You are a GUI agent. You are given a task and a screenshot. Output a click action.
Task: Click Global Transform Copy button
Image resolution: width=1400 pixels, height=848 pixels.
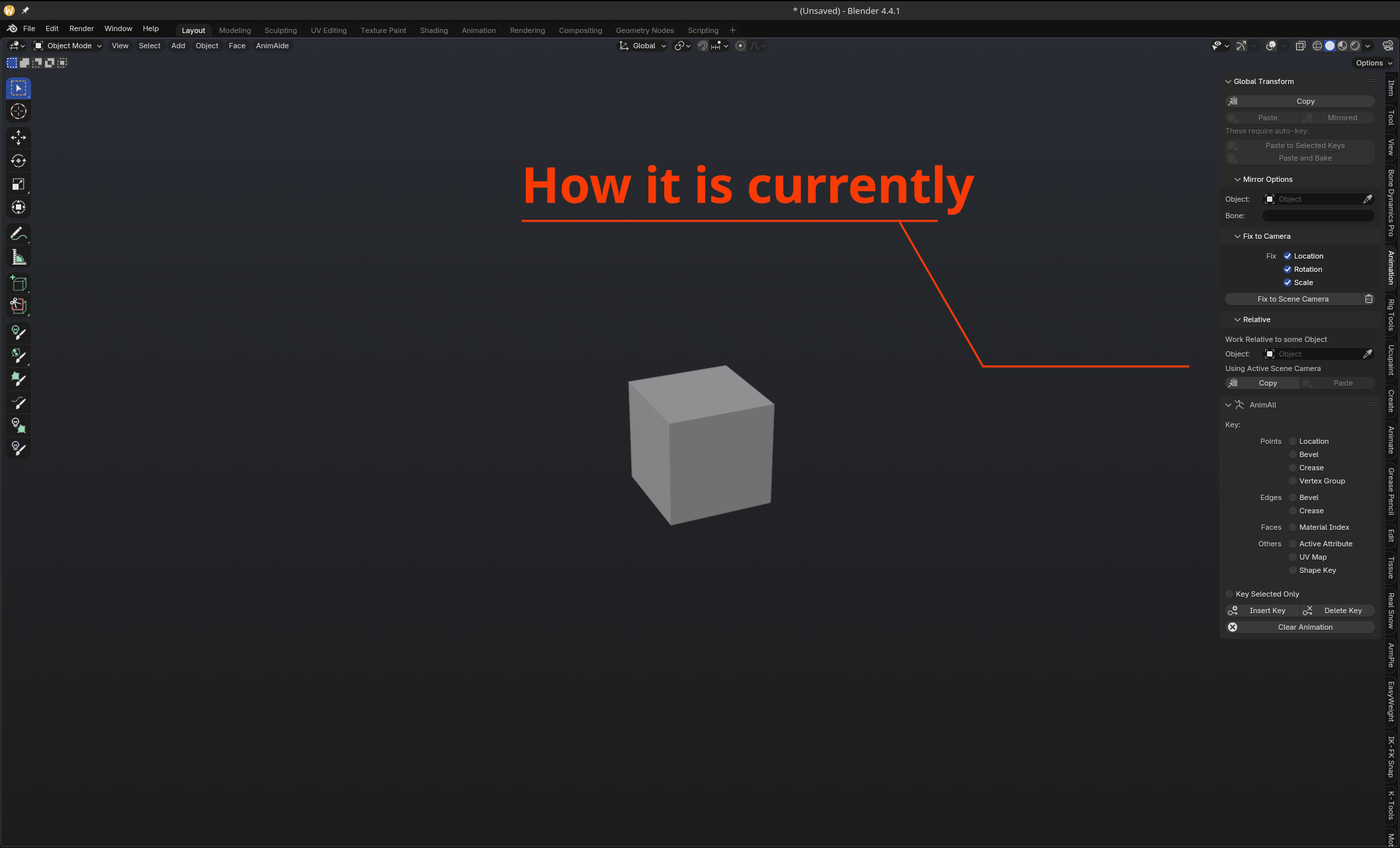point(1300,101)
